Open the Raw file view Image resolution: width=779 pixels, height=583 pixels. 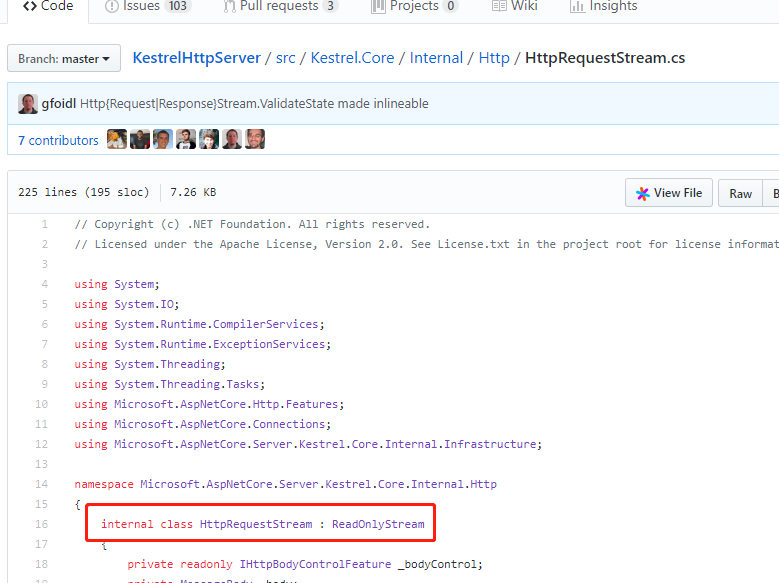click(x=740, y=193)
